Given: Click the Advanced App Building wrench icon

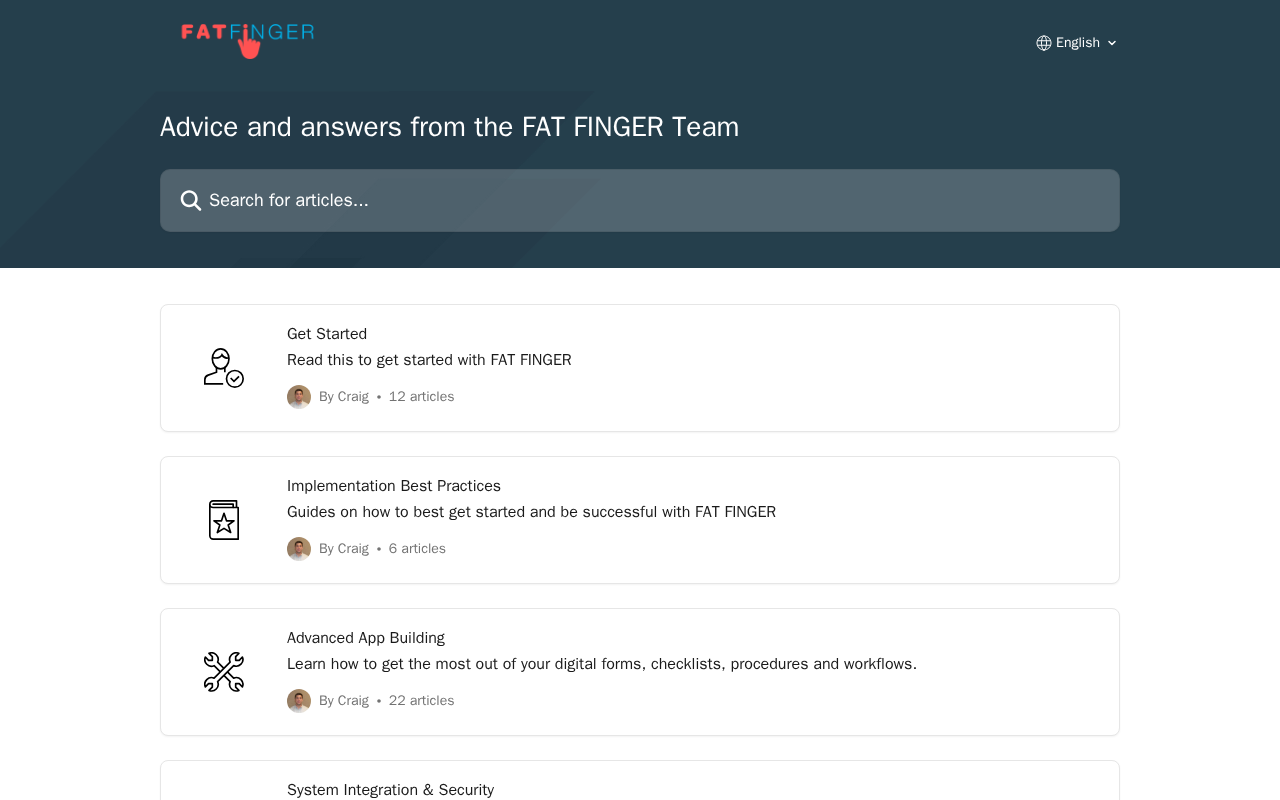Looking at the screenshot, I should click(x=224, y=672).
